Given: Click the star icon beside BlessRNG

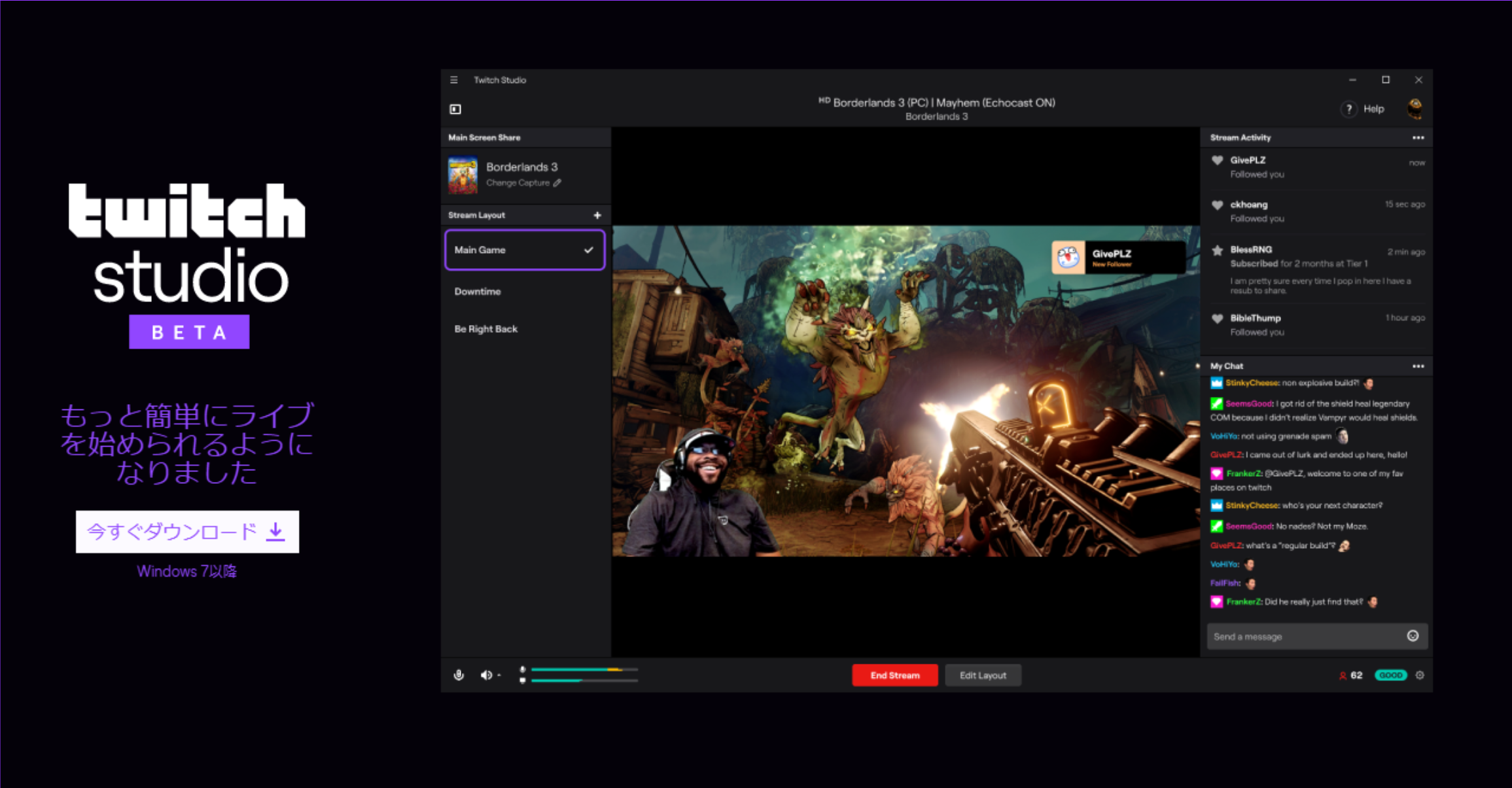Looking at the screenshot, I should pyautogui.click(x=1217, y=250).
